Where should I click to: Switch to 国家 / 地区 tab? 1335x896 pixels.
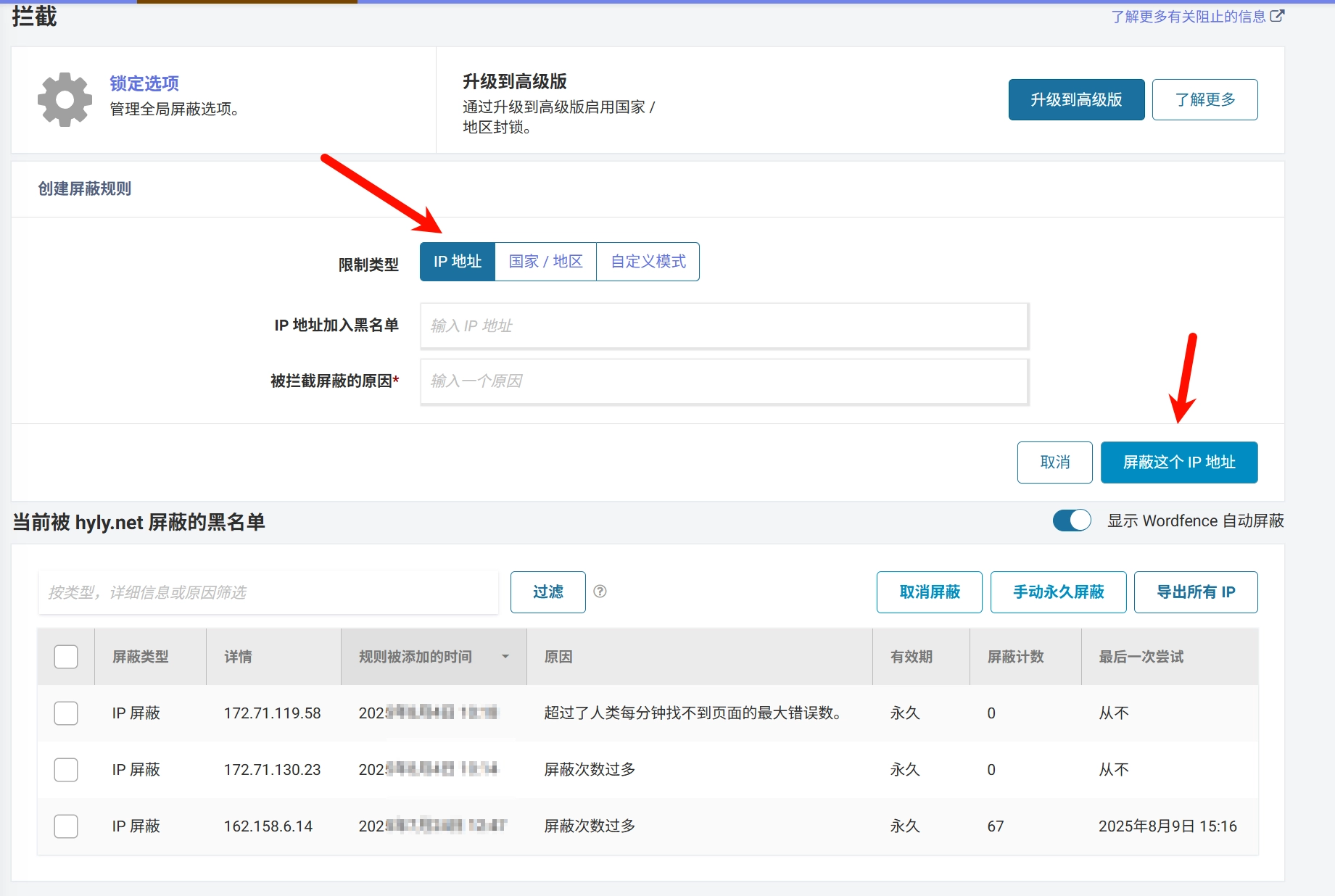point(545,262)
